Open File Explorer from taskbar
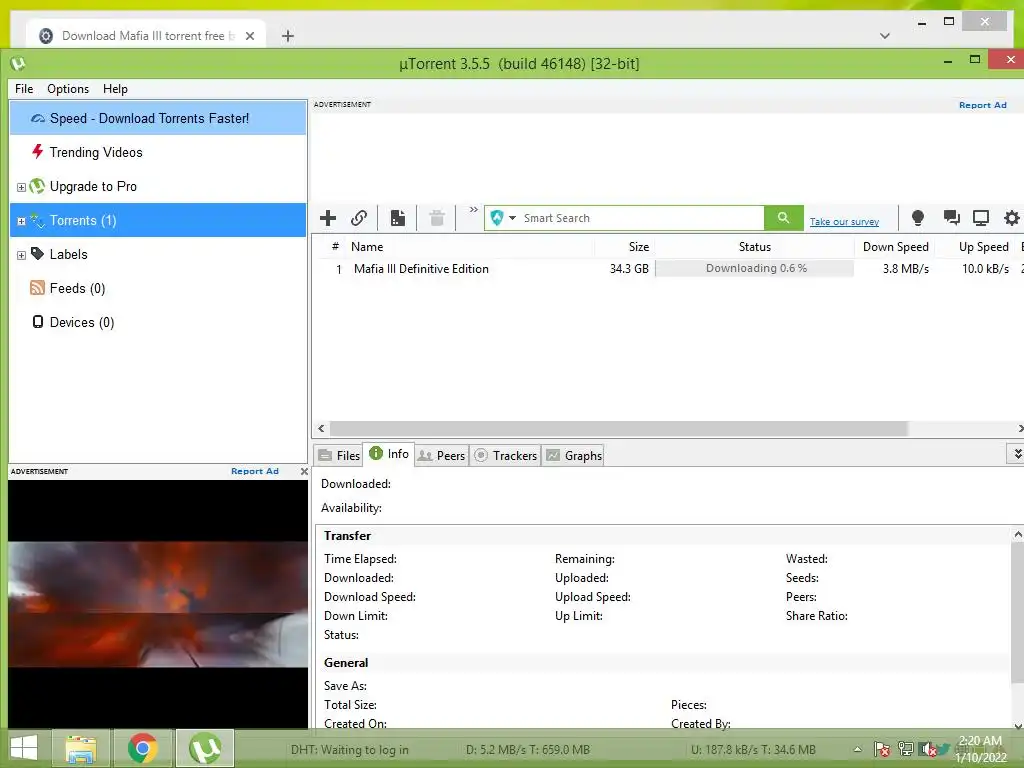The height and width of the screenshot is (768, 1024). [81, 748]
